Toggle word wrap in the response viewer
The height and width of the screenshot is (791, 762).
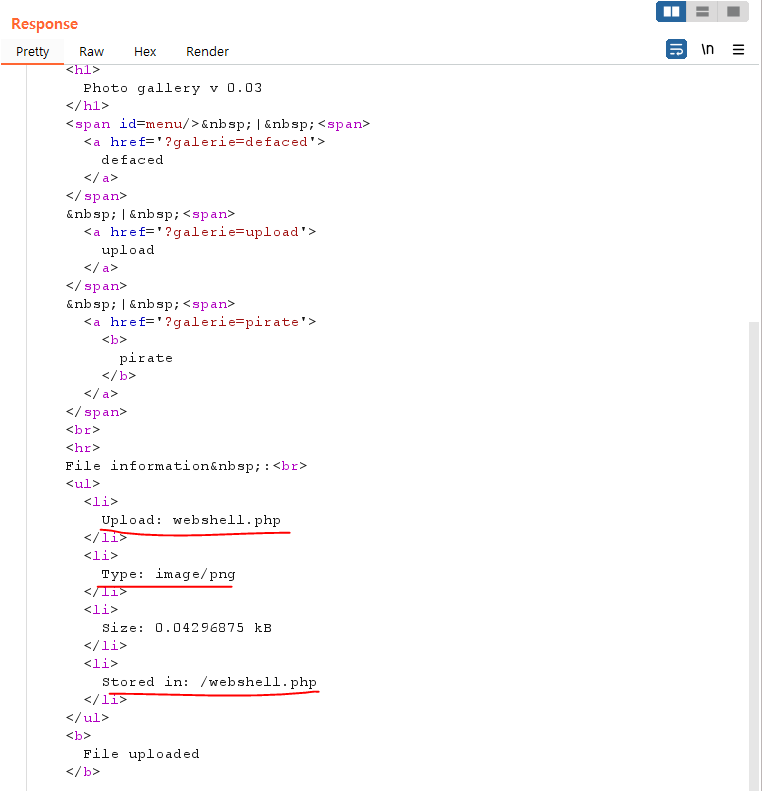pos(676,49)
